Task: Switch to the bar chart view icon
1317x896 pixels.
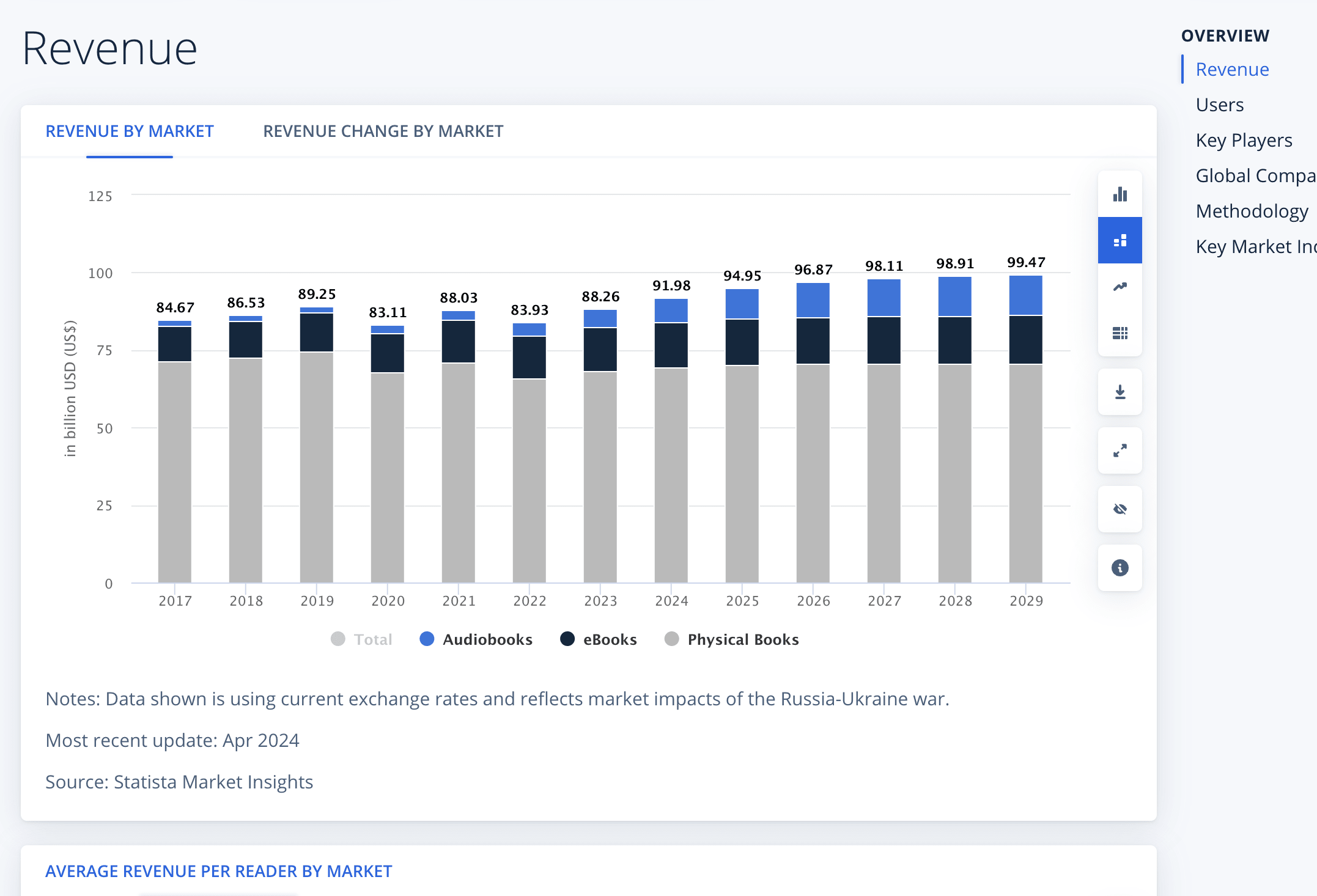Action: 1120,194
